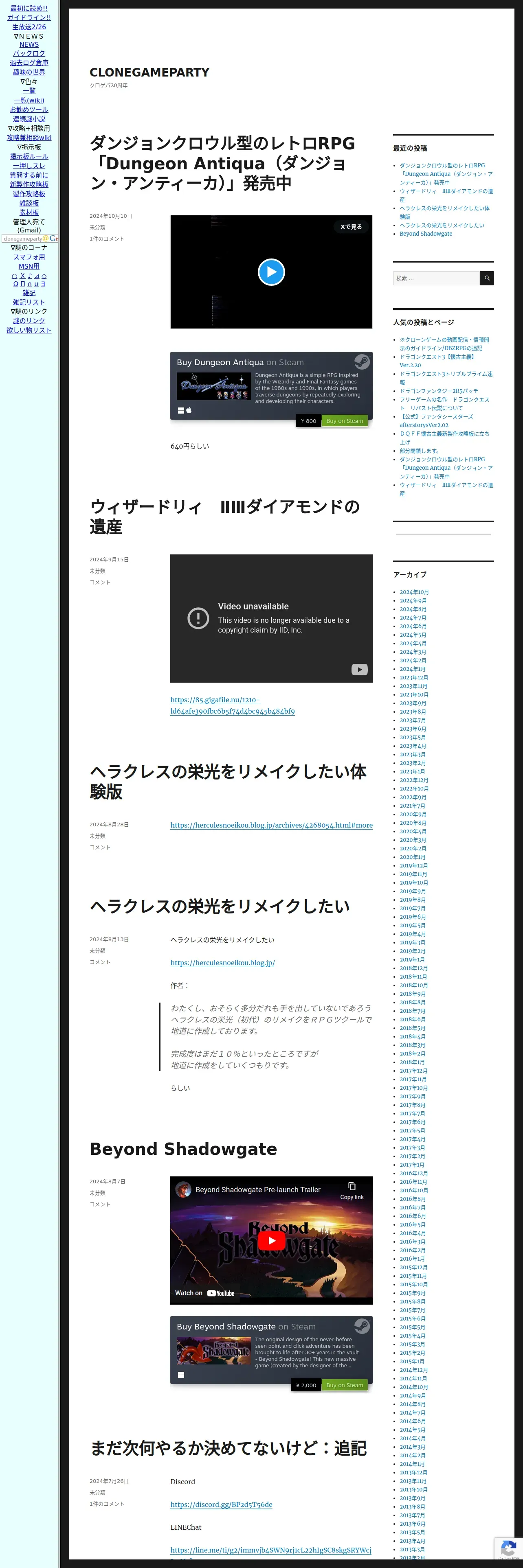Open sidebar link 最初に読め!!
The image size is (523, 1568).
tap(29, 9)
